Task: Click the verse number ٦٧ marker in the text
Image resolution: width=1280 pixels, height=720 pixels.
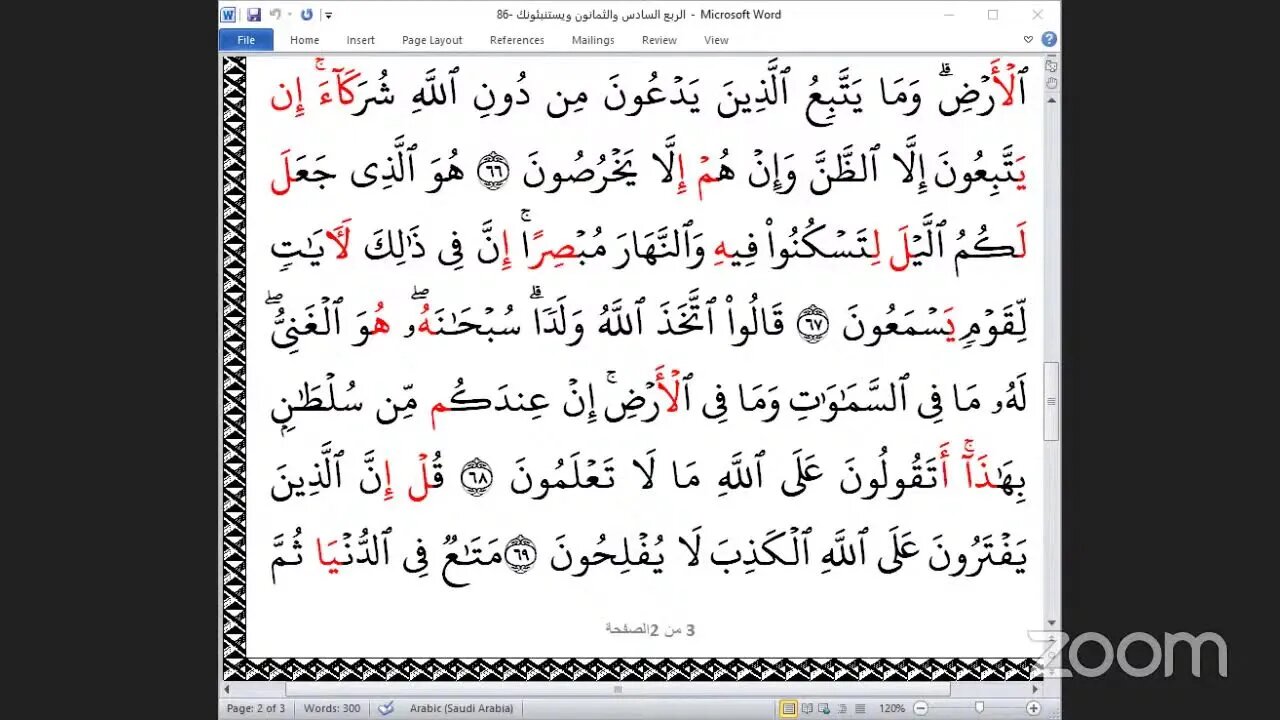Action: coord(811,324)
